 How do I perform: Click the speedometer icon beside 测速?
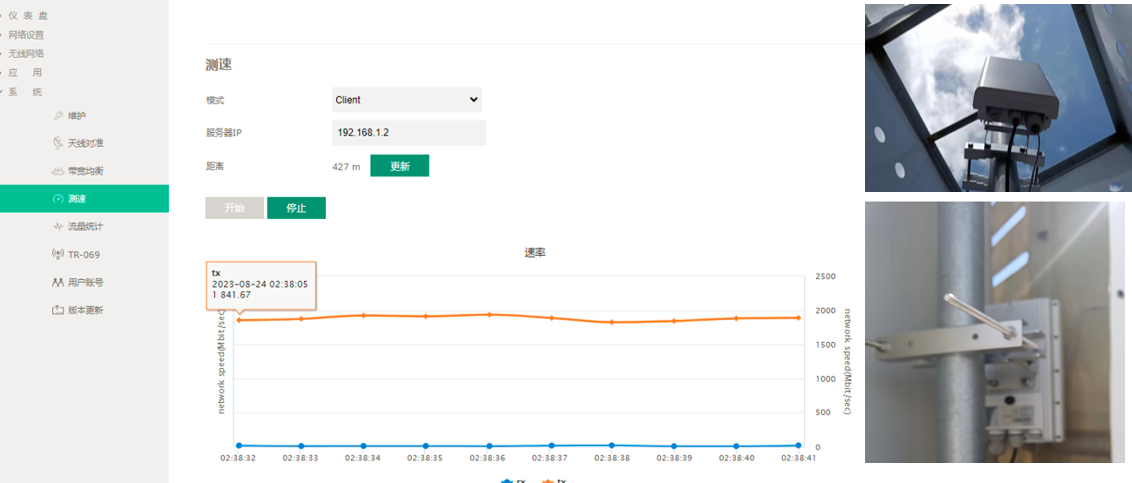[58, 199]
